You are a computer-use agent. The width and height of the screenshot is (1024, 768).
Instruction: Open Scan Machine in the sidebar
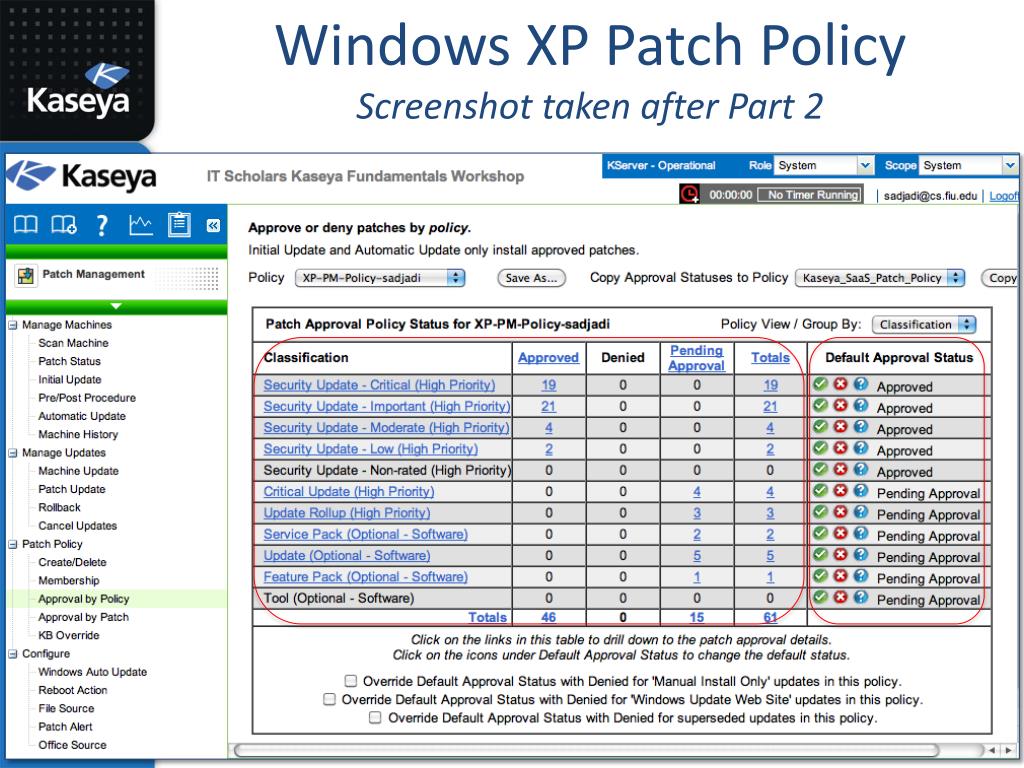73,343
